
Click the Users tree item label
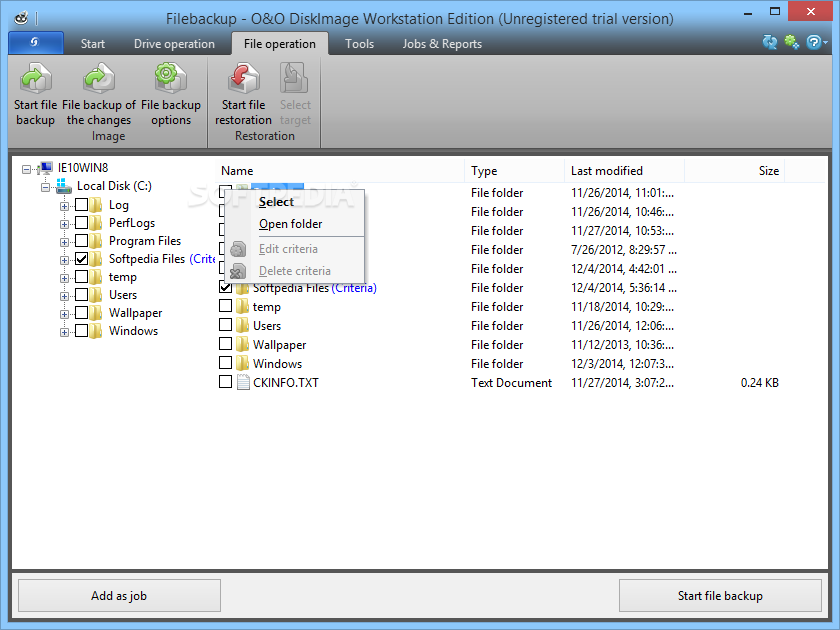click(x=123, y=295)
